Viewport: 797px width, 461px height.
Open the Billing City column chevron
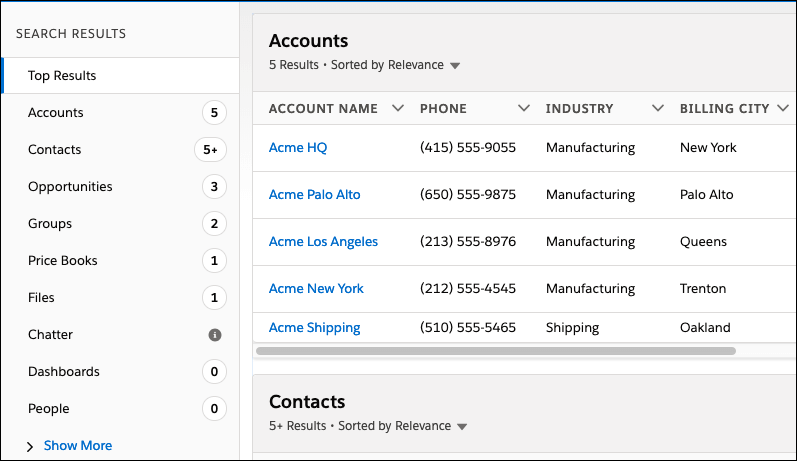[x=783, y=108]
